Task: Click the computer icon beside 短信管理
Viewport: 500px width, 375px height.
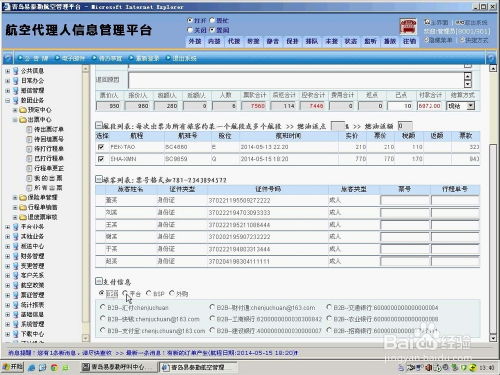Action: tap(16, 91)
